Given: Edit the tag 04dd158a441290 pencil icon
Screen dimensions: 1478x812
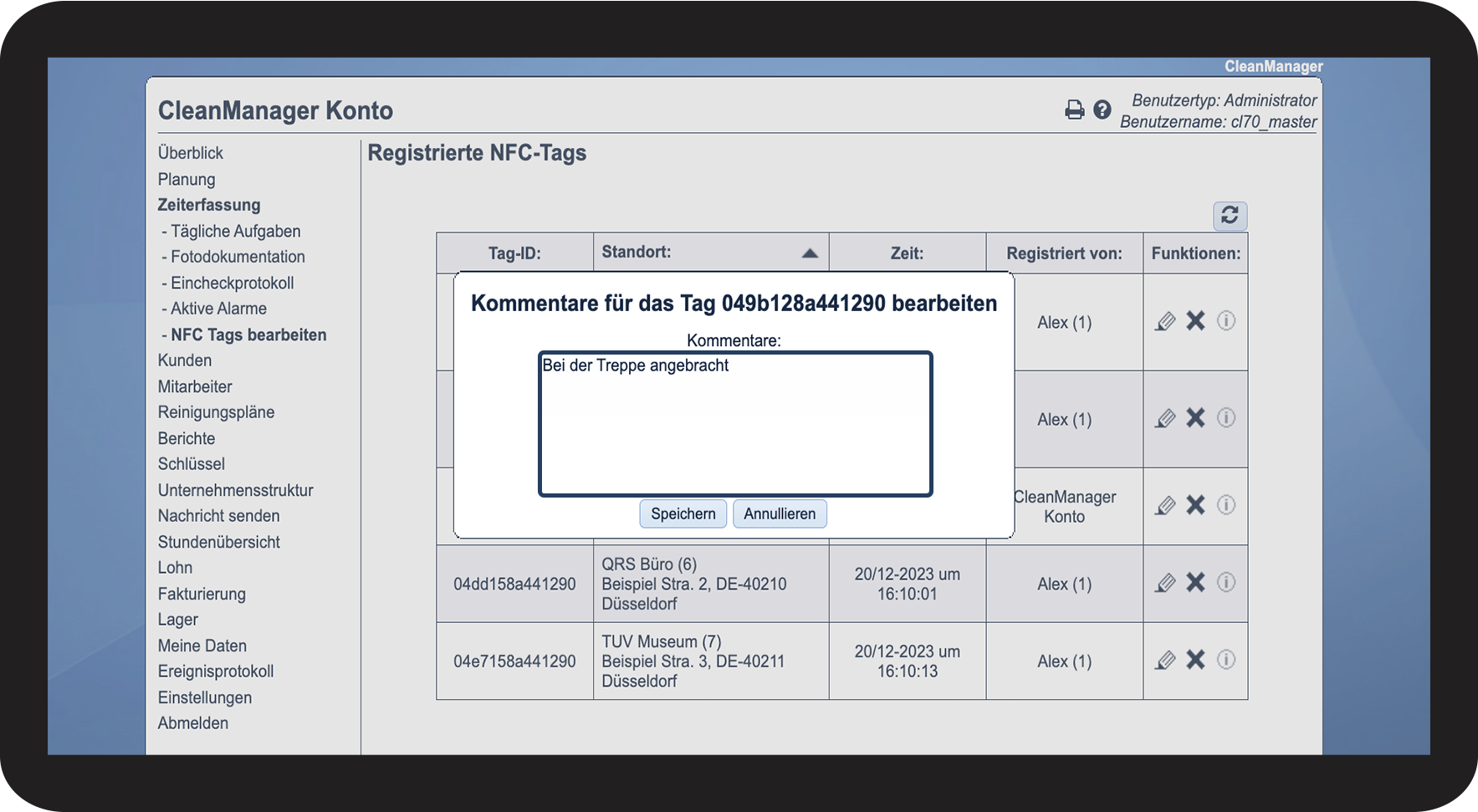Looking at the screenshot, I should [1165, 583].
